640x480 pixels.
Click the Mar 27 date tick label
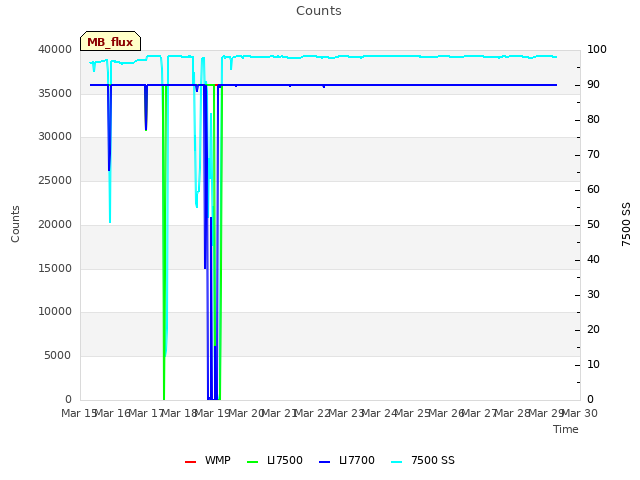(x=480, y=413)
